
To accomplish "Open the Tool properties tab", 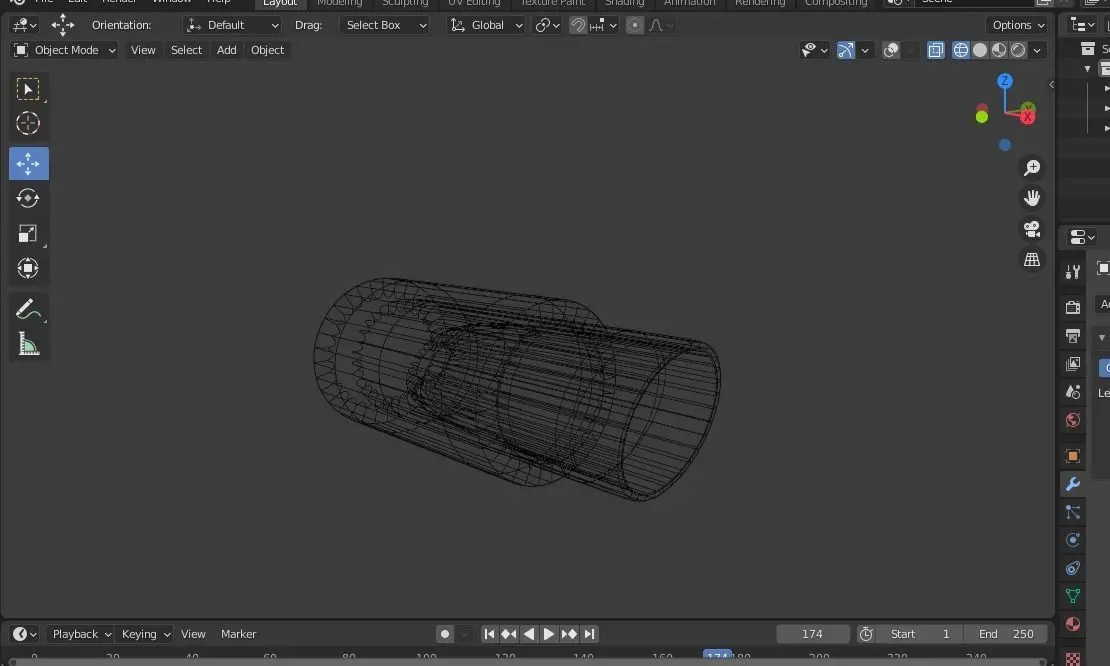I will coord(1073,272).
